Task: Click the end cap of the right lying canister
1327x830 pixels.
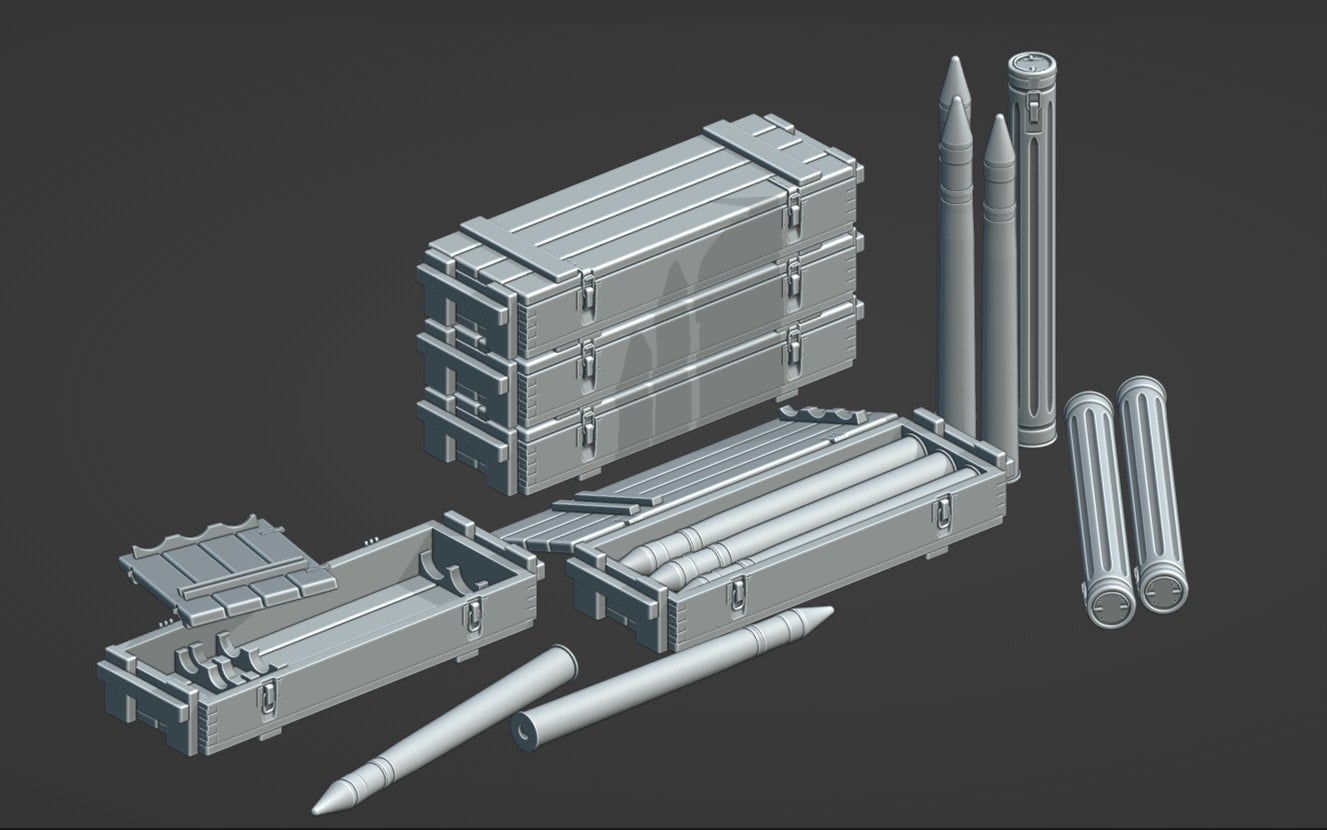Action: tap(1162, 592)
